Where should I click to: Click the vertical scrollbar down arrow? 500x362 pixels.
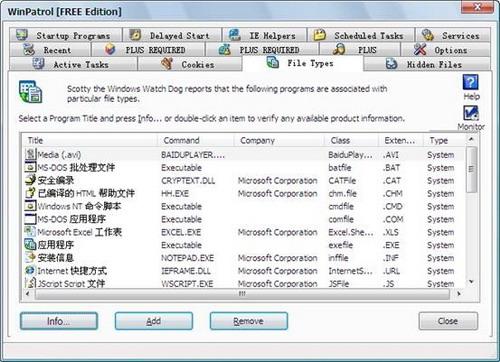click(x=471, y=282)
